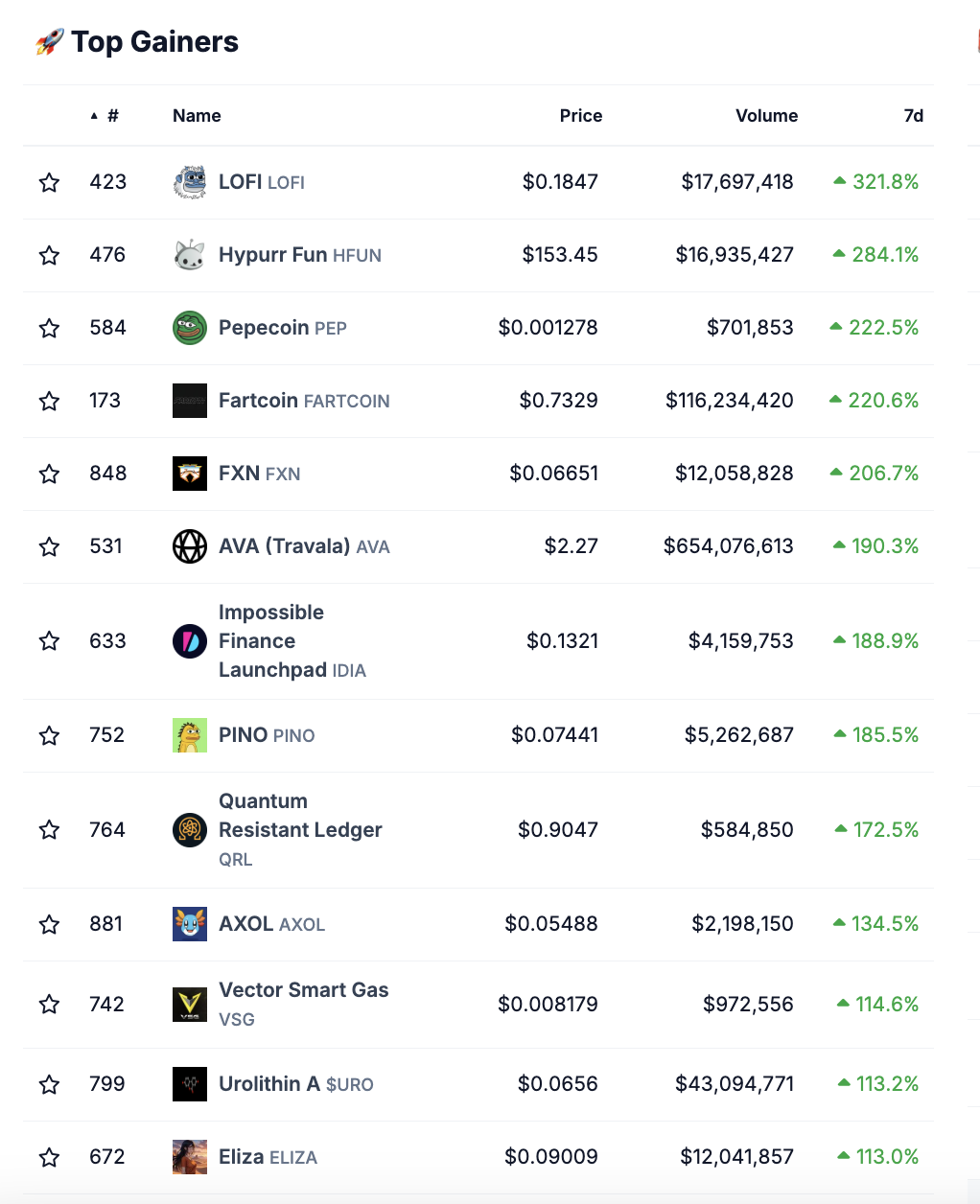Click the Pepecoin frog icon
980x1204 pixels.
(190, 328)
